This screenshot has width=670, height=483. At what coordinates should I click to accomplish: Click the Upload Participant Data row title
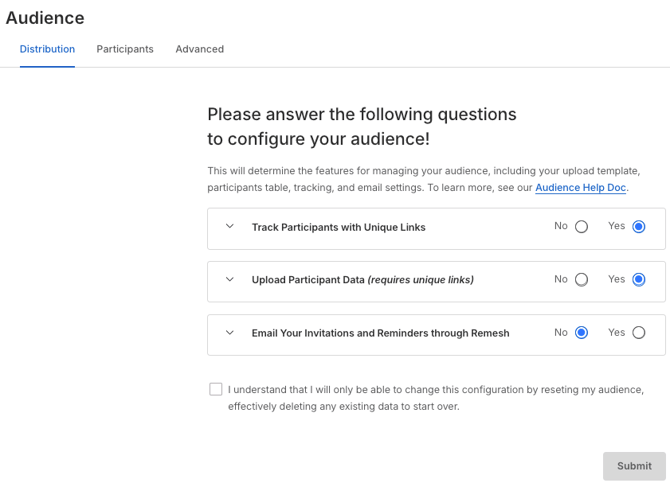click(x=362, y=280)
